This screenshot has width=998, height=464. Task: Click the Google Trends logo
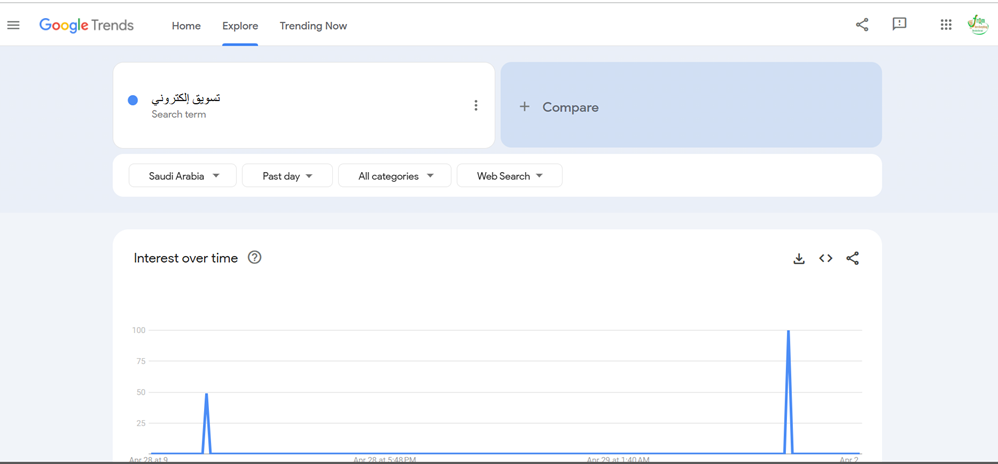tap(86, 26)
